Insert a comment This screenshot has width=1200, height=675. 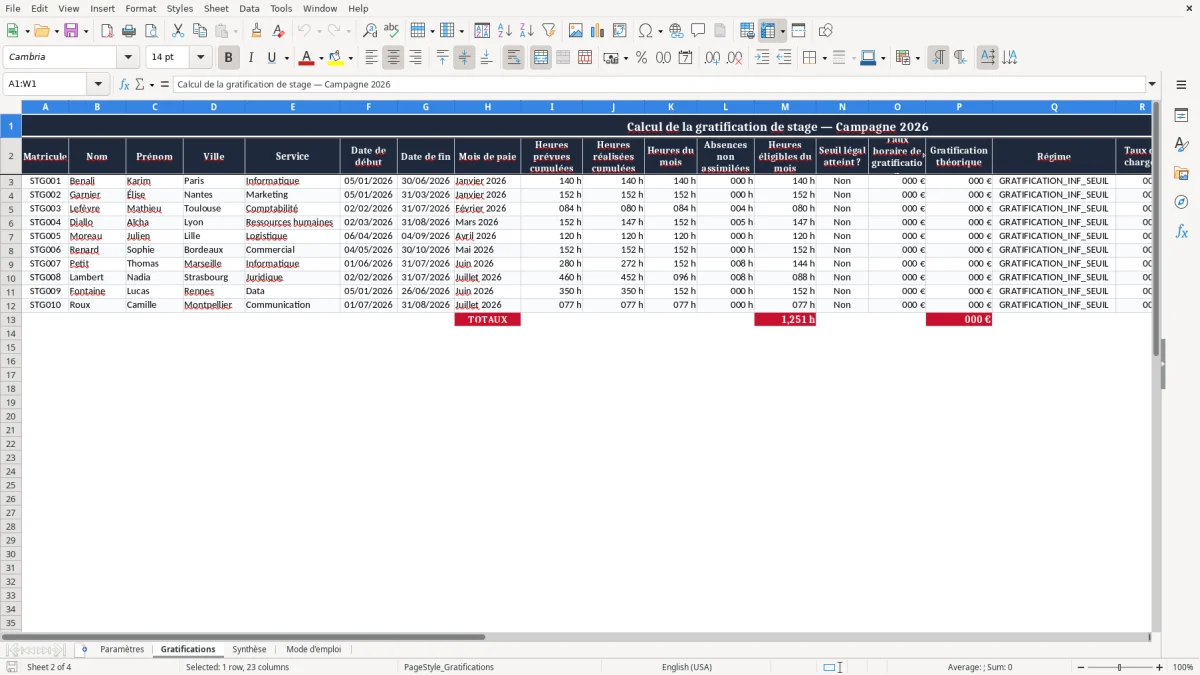coord(698,31)
